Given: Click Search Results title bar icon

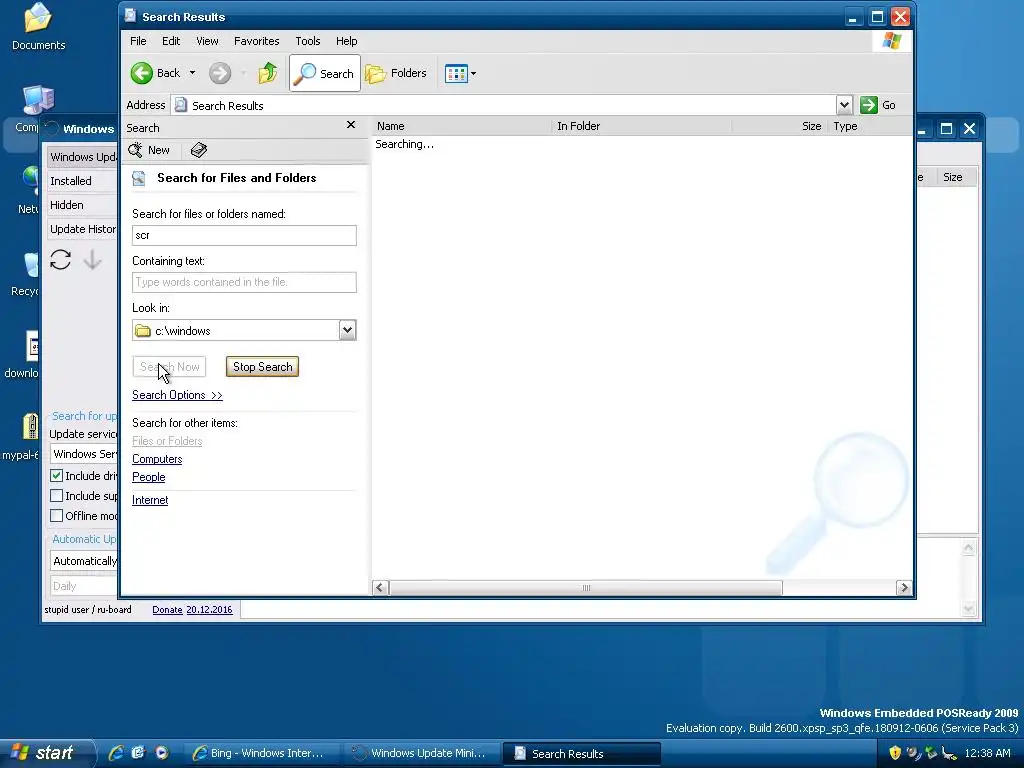Looking at the screenshot, I should pyautogui.click(x=131, y=16).
